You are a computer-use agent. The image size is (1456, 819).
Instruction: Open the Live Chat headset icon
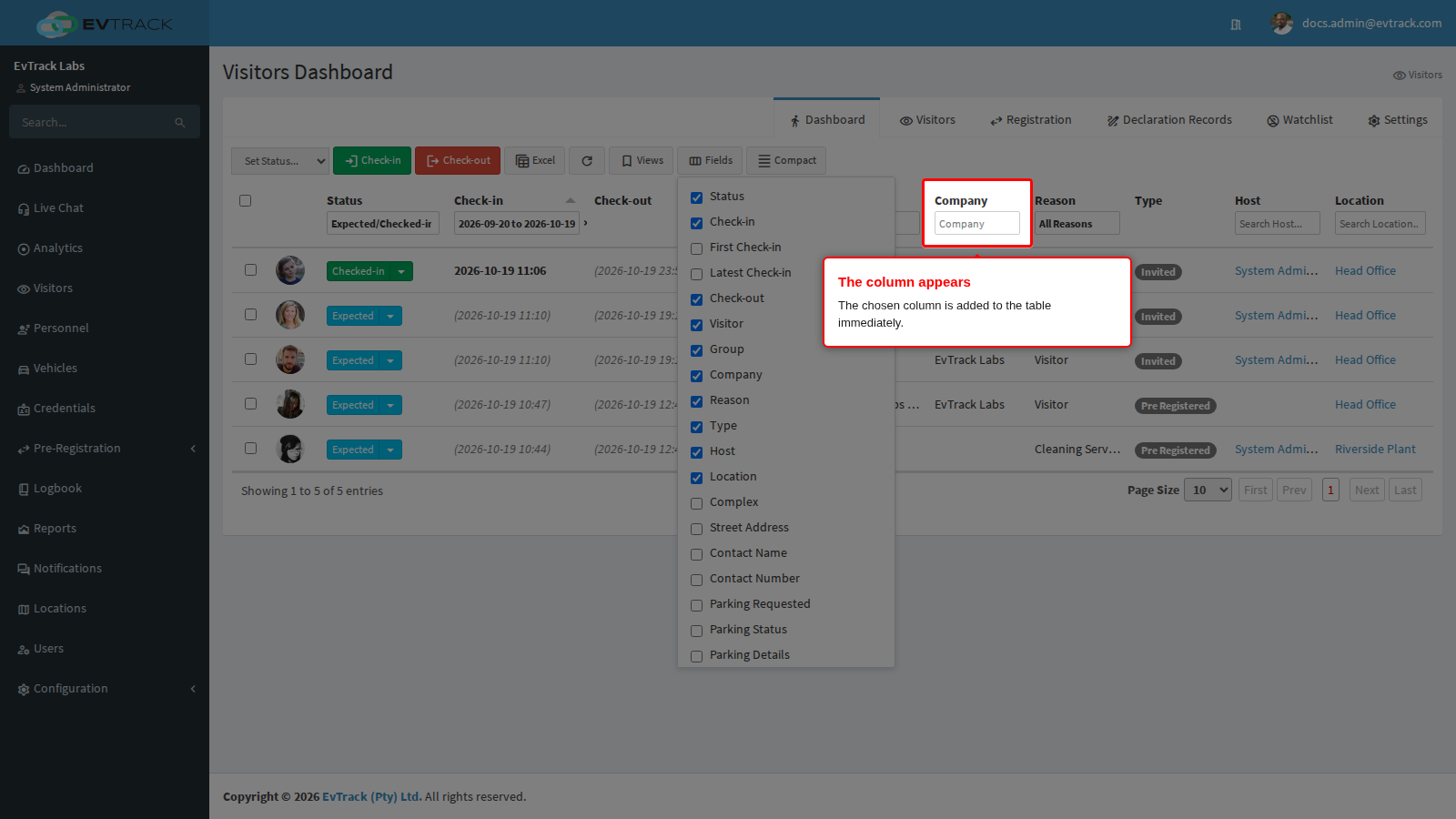tap(24, 209)
